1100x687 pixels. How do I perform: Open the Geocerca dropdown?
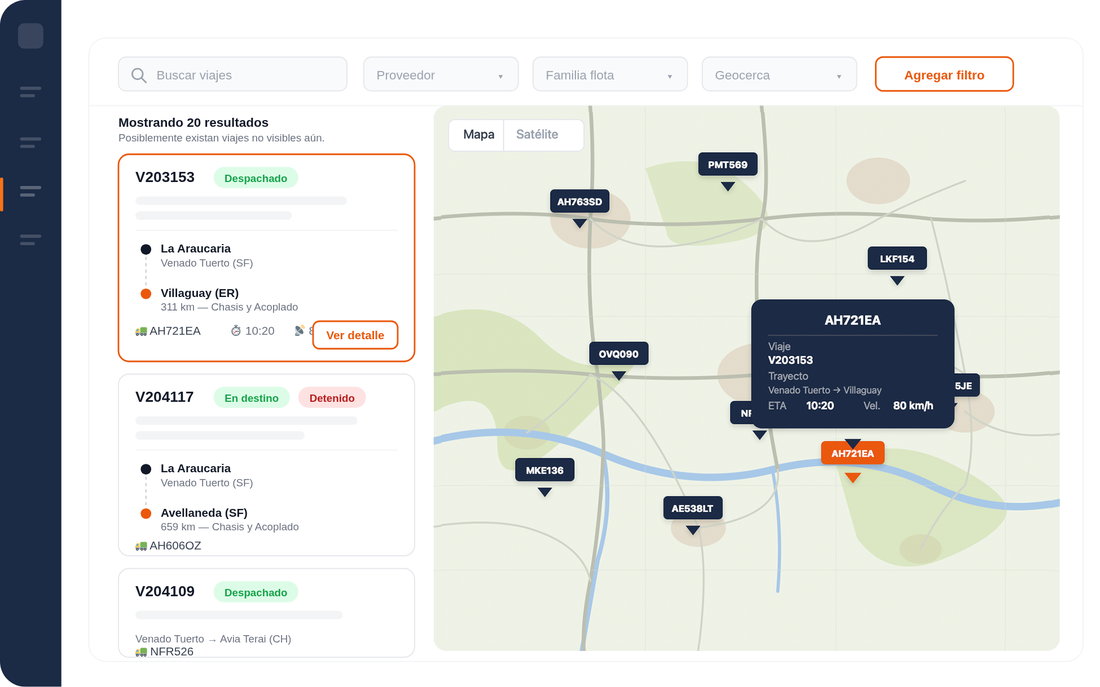[x=779, y=74]
